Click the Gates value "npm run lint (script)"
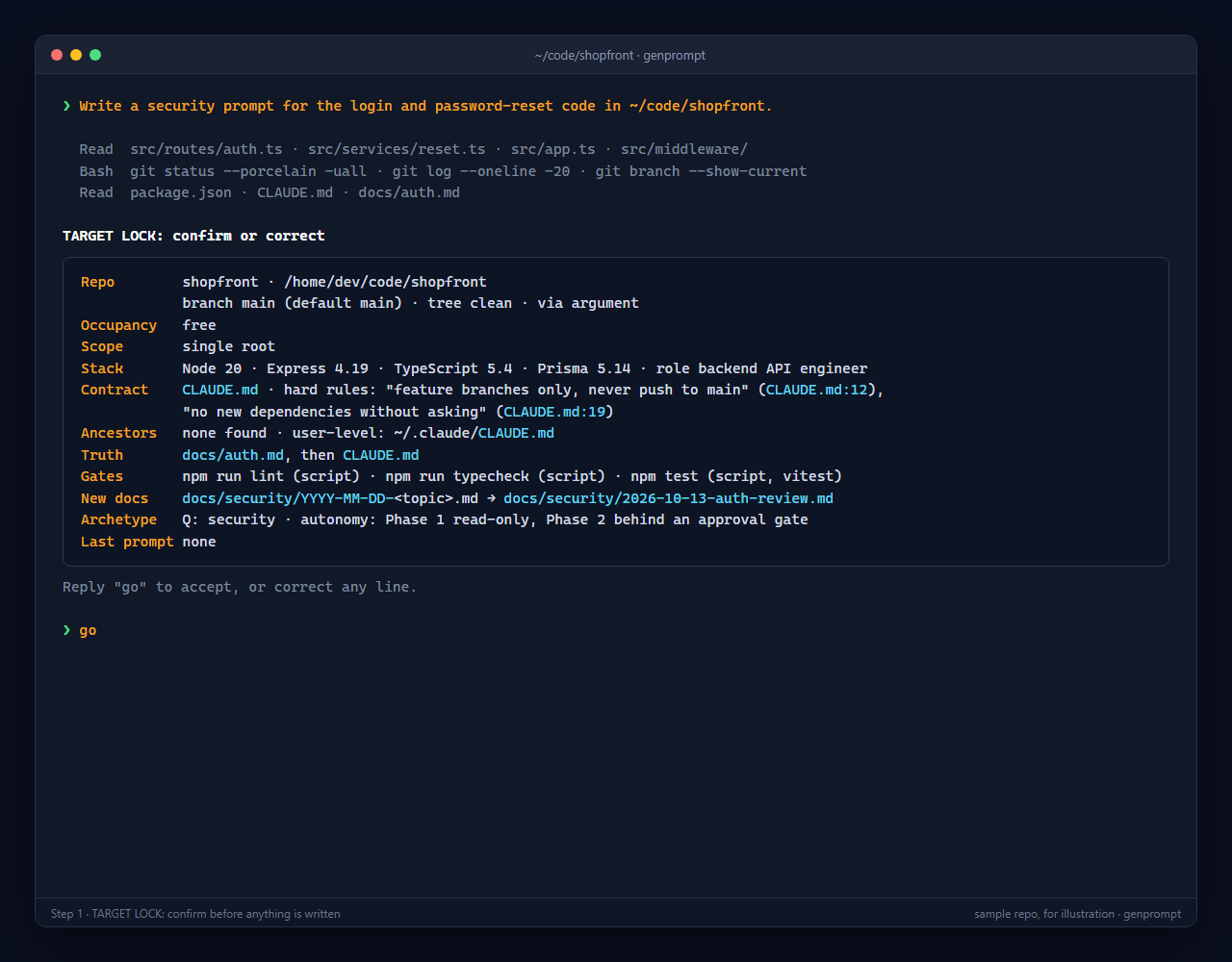The height and width of the screenshot is (962, 1232). (271, 476)
